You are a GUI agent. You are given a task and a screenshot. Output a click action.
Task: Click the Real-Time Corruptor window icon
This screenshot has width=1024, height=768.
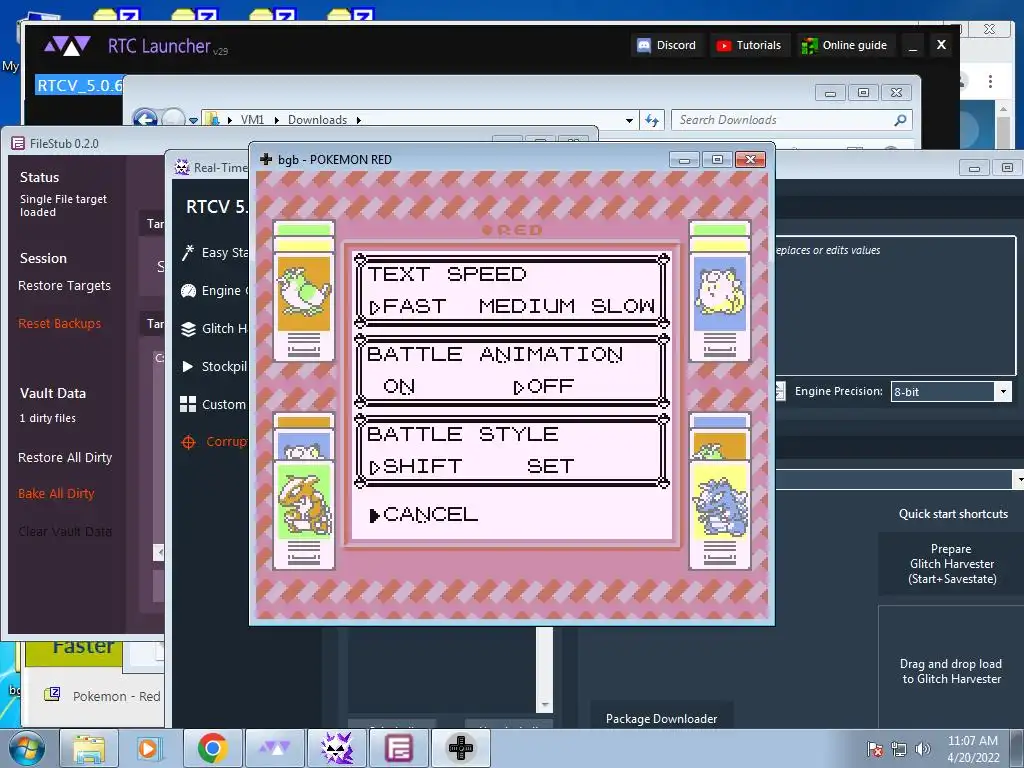tap(182, 167)
